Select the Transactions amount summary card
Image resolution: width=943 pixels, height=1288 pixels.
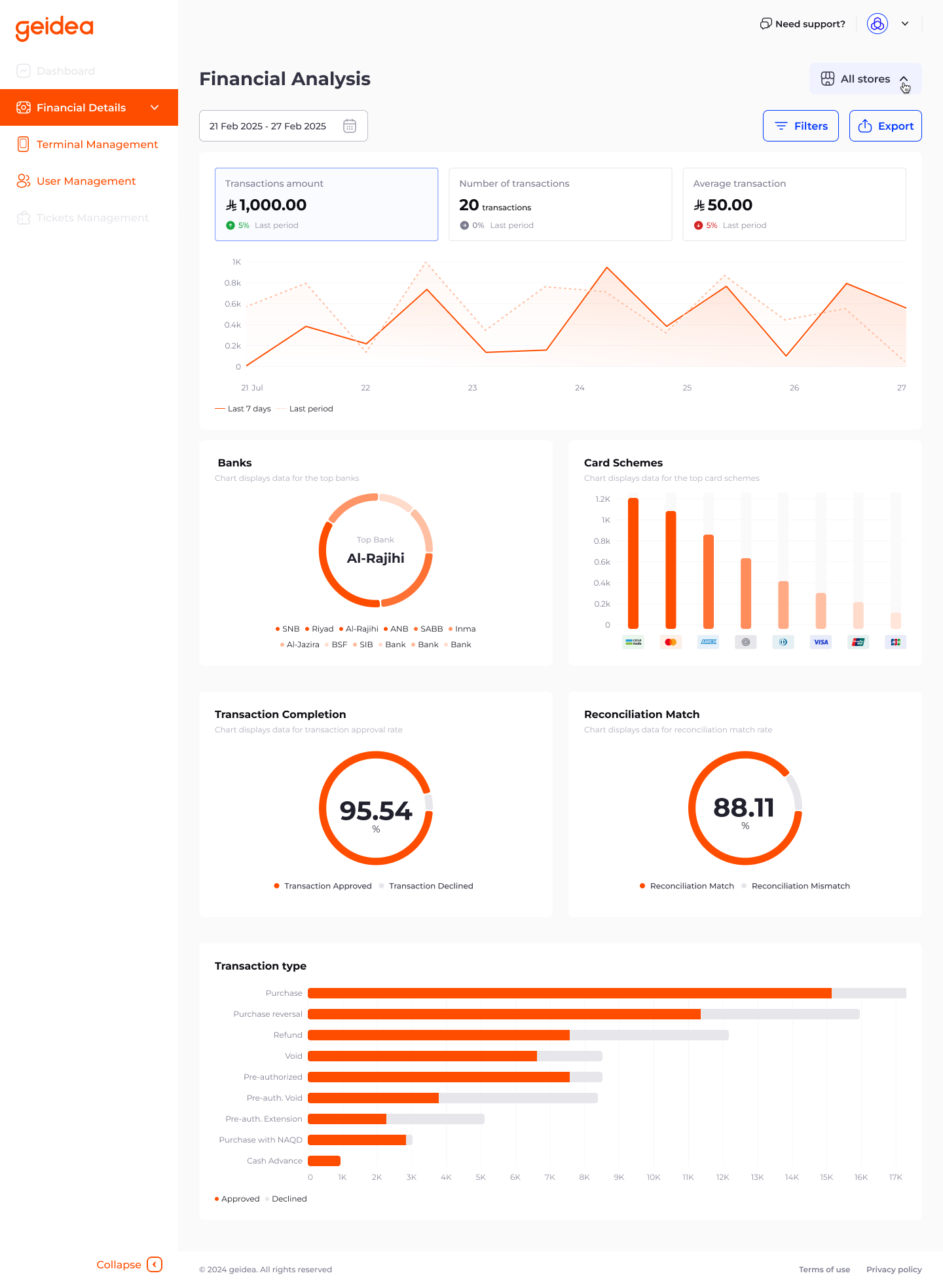(x=326, y=204)
